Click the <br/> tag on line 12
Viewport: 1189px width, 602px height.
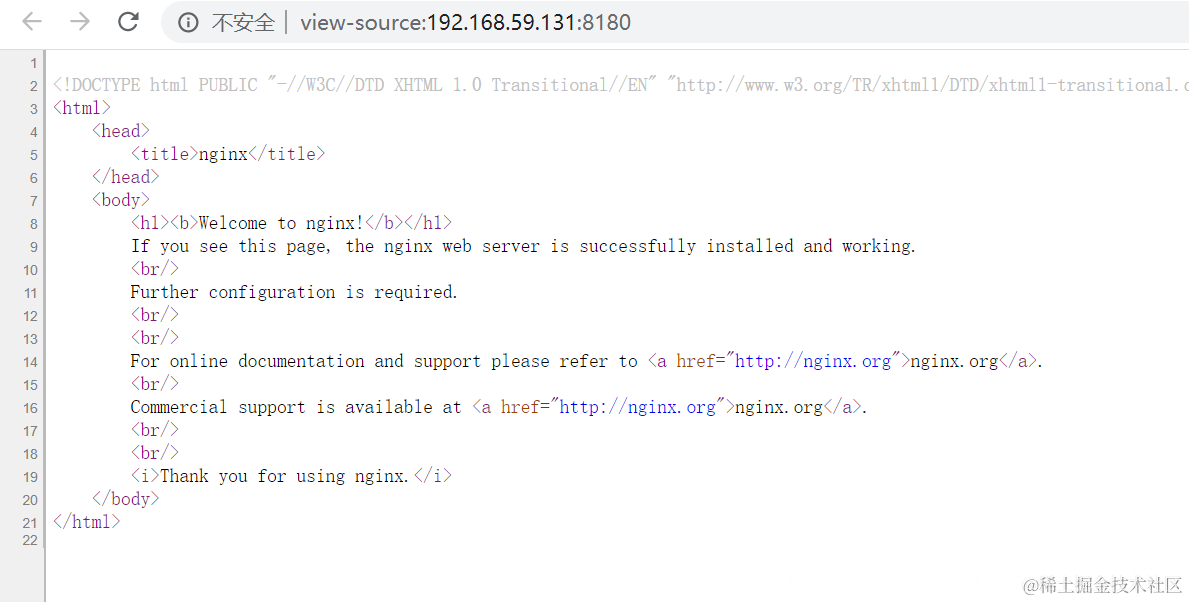155,315
